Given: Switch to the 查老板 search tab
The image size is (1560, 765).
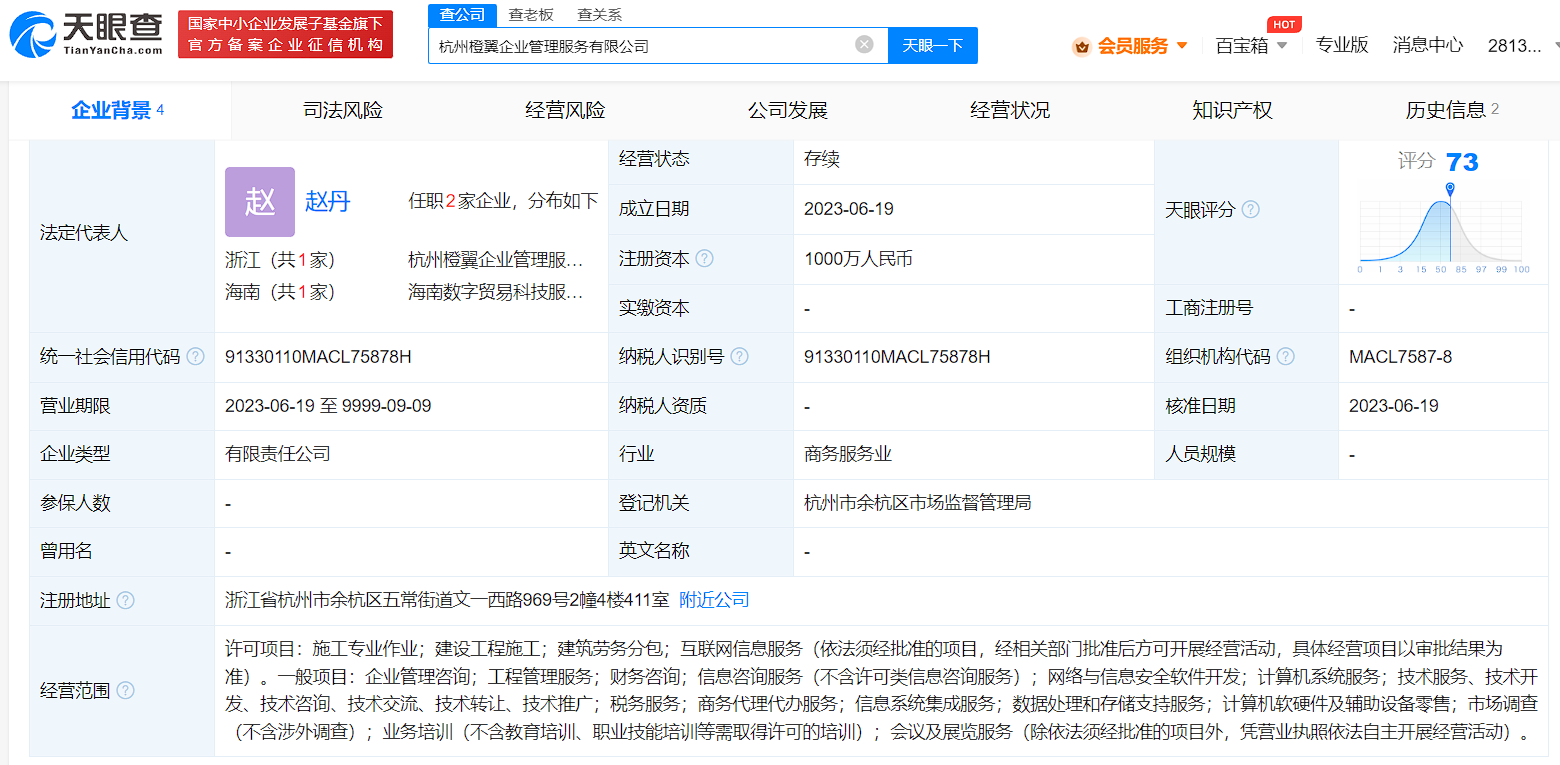Looking at the screenshot, I should pos(531,14).
